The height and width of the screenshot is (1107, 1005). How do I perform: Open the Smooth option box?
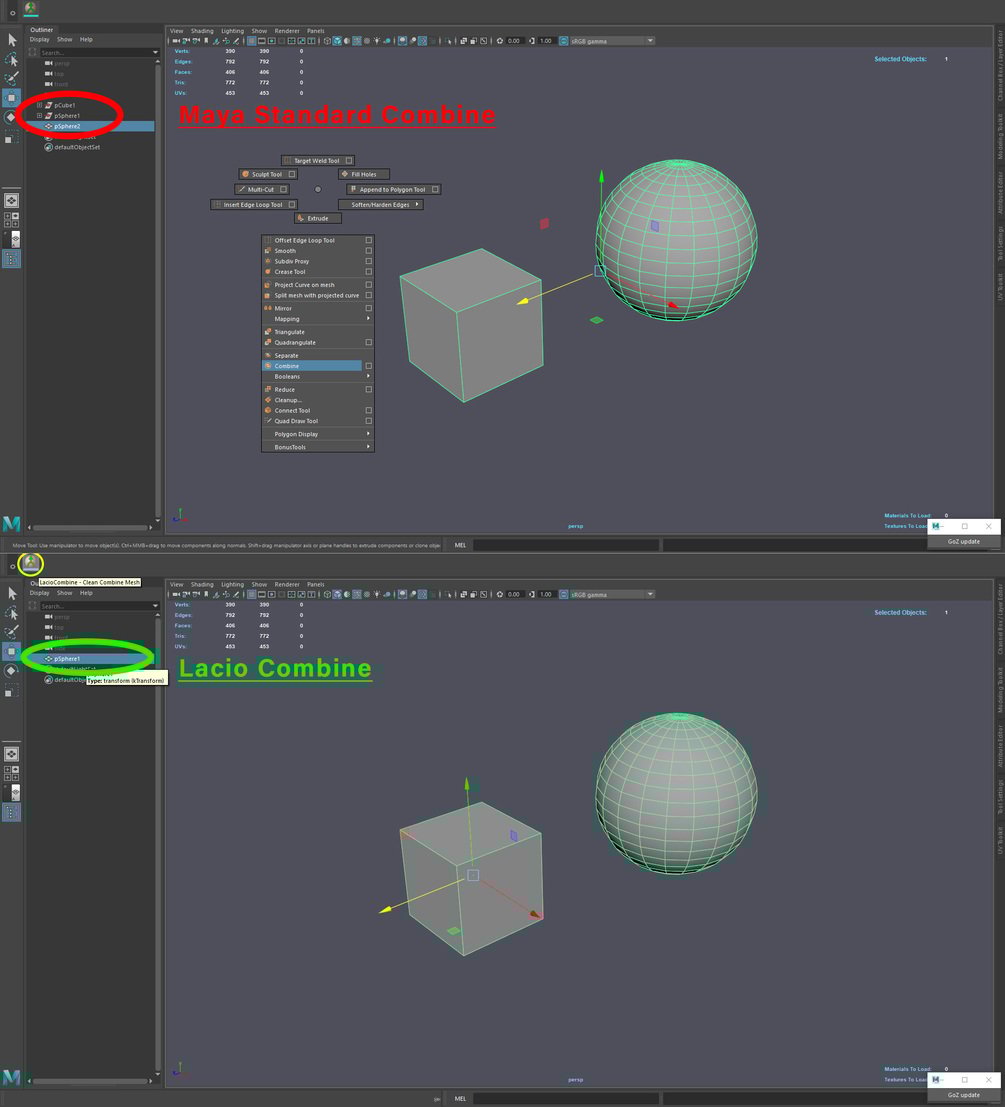368,251
